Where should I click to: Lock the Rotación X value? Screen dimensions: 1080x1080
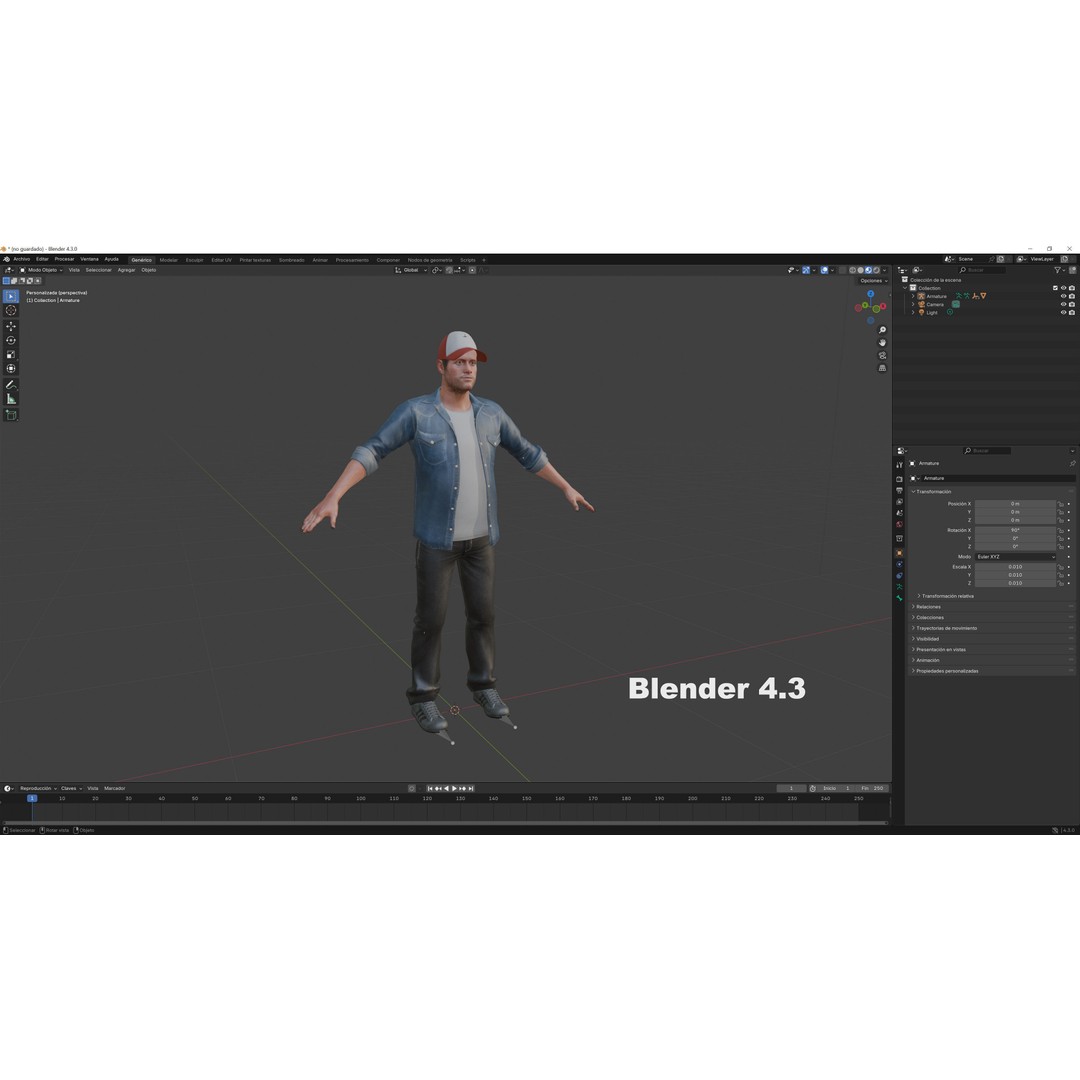pyautogui.click(x=1061, y=530)
